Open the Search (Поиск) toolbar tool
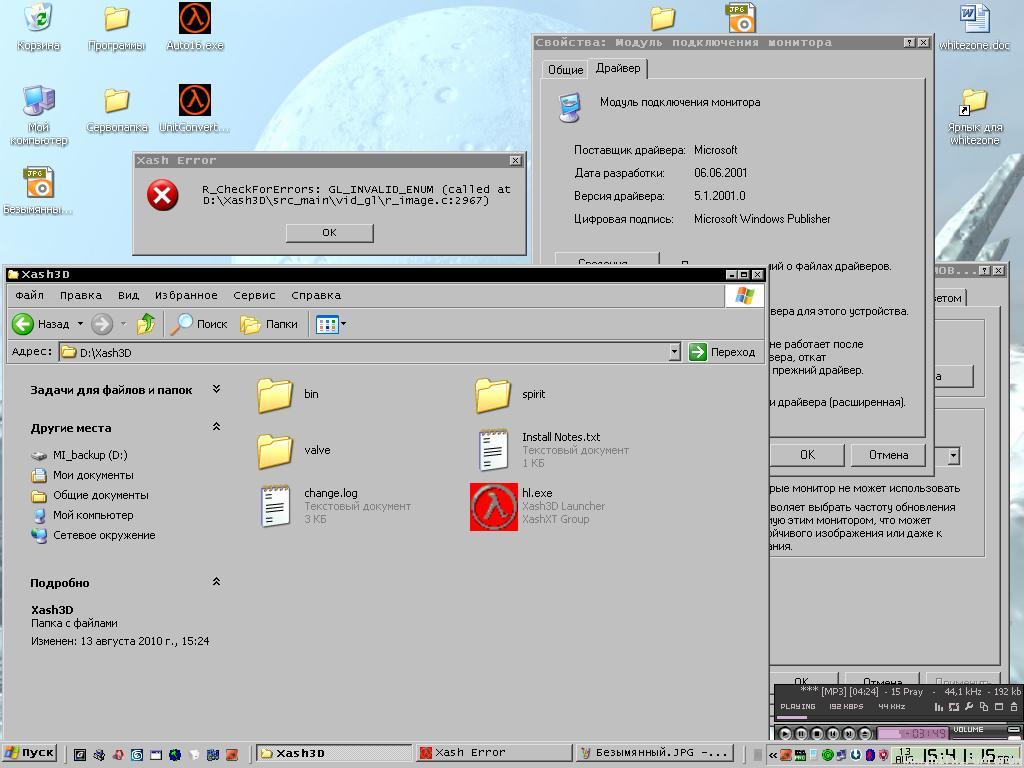 pyautogui.click(x=199, y=324)
